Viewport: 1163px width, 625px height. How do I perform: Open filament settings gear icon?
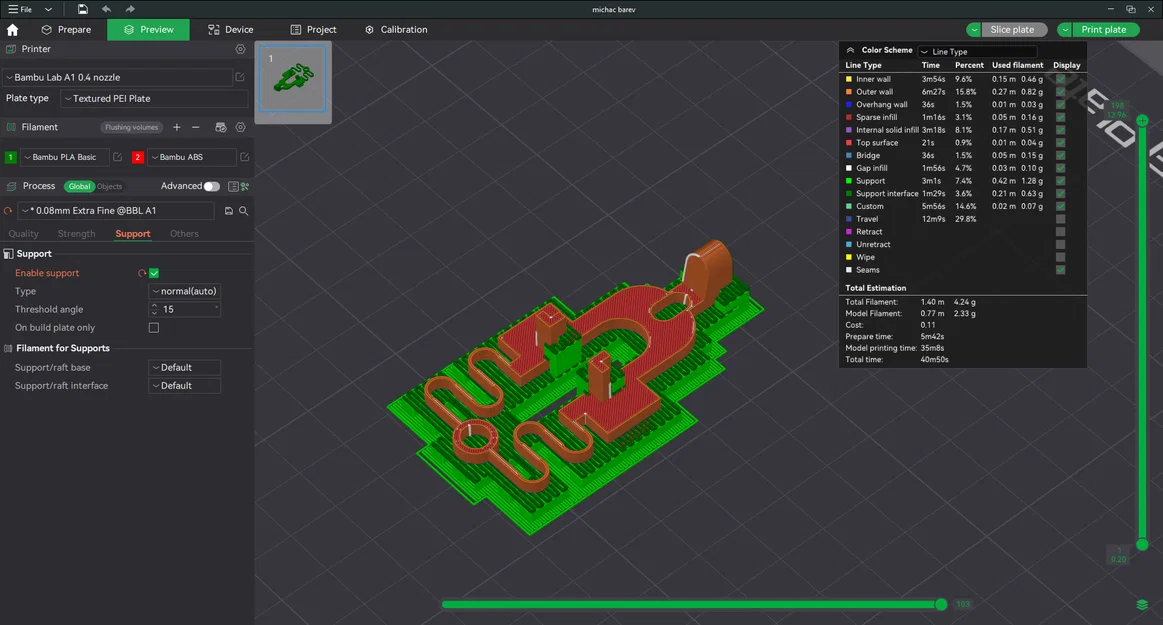click(x=240, y=128)
